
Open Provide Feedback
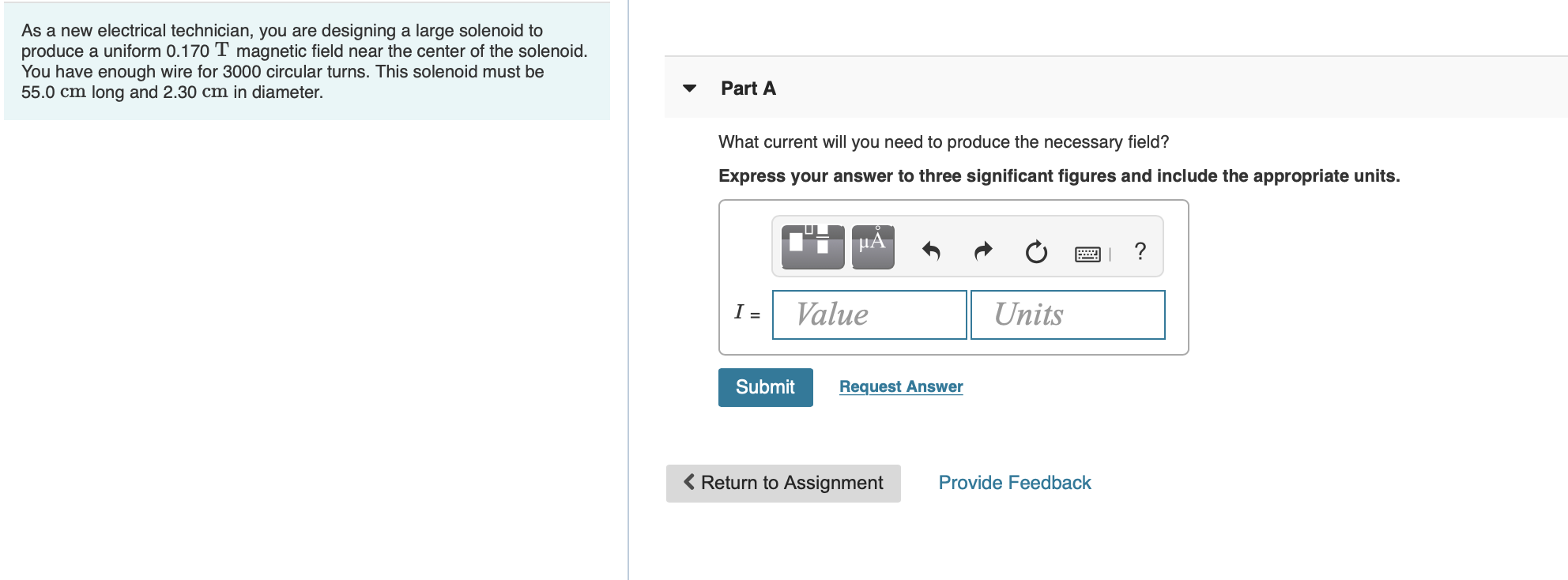[1014, 482]
